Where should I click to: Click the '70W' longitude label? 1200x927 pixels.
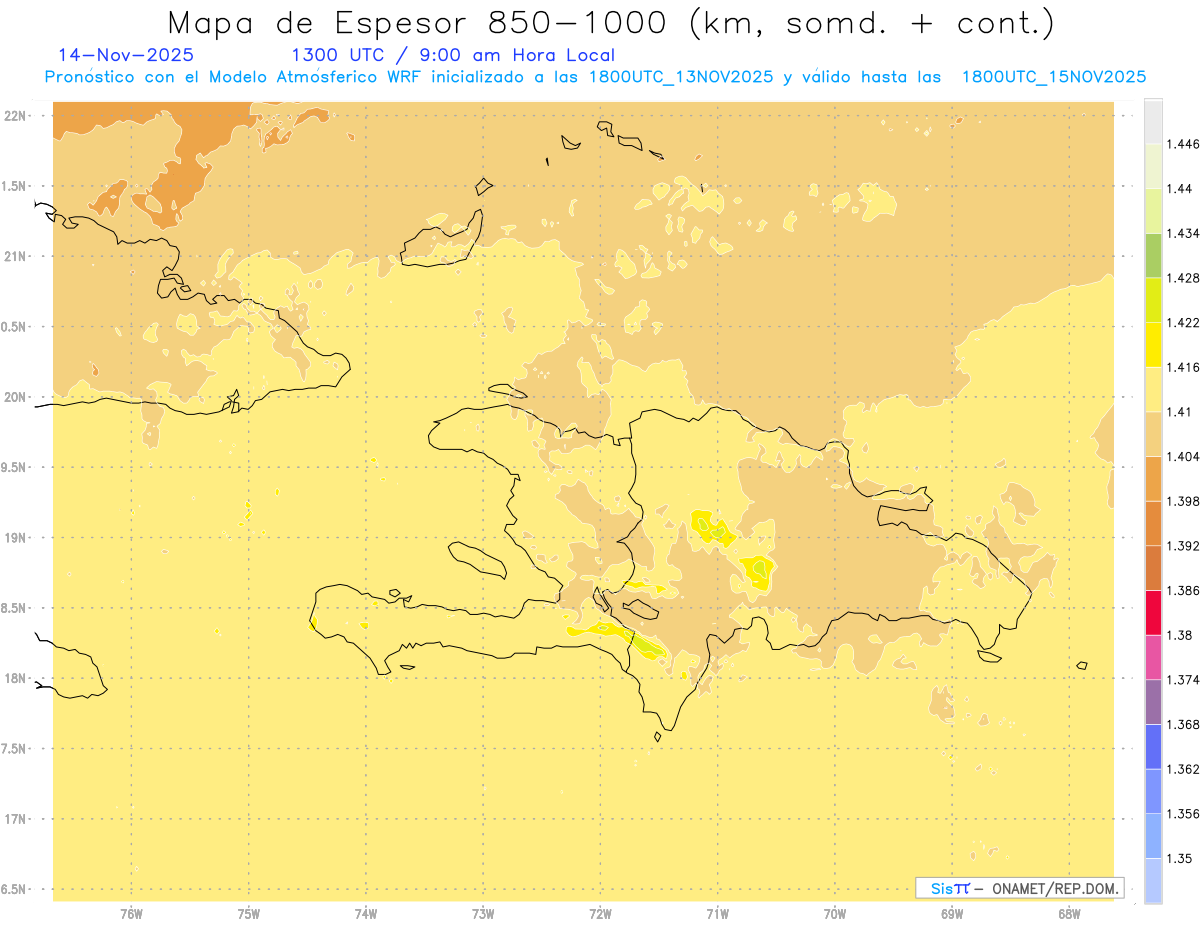(835, 914)
